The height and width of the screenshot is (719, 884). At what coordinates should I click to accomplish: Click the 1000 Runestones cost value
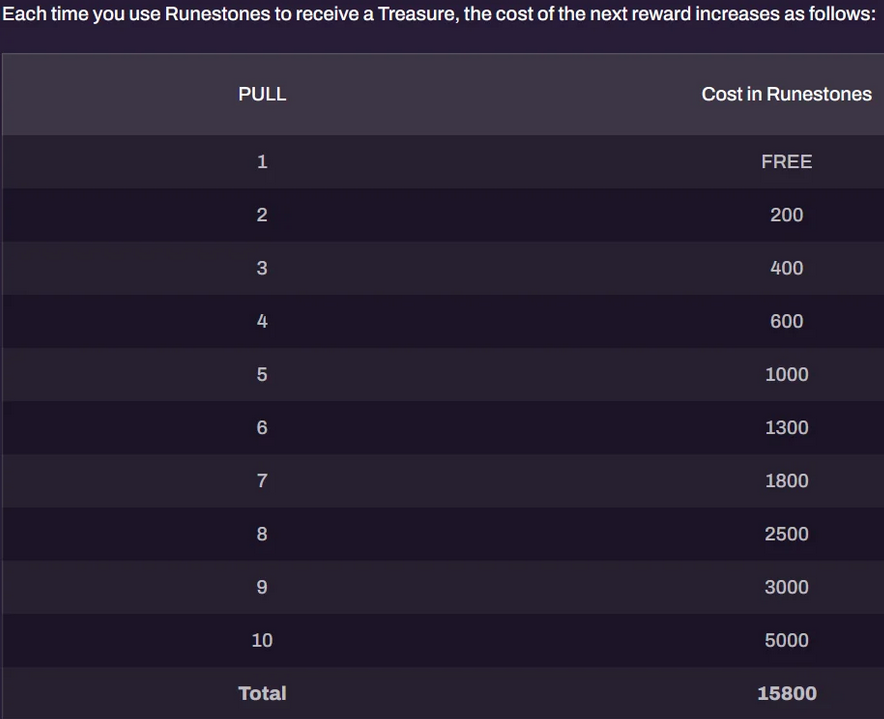point(786,374)
